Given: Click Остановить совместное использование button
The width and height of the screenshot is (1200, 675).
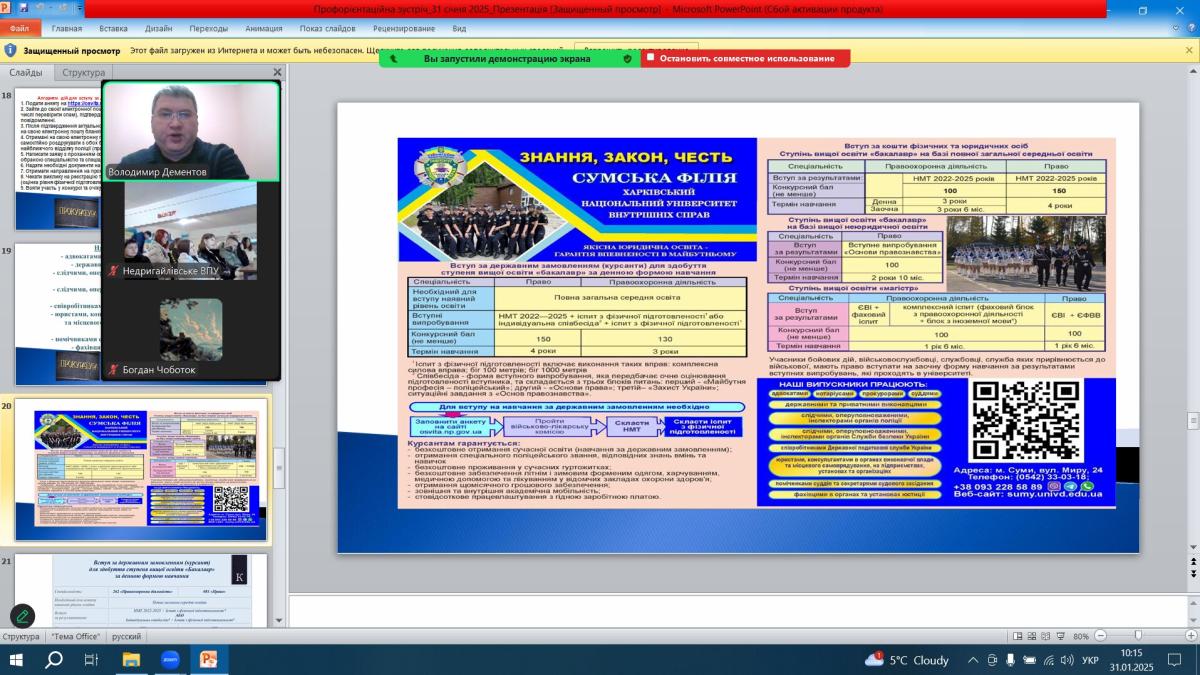Looking at the screenshot, I should [x=746, y=58].
